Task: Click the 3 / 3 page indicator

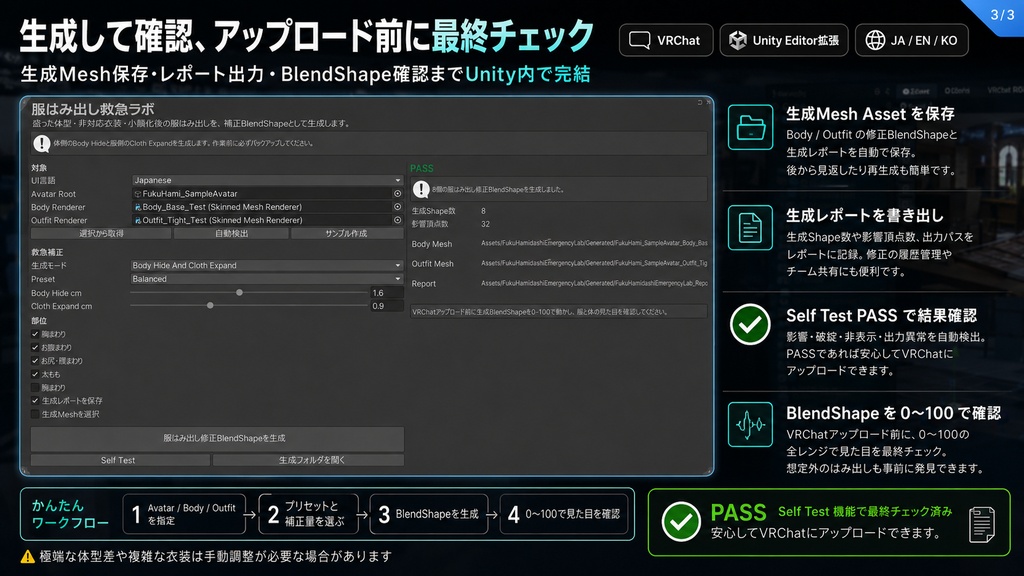Action: tap(1002, 14)
